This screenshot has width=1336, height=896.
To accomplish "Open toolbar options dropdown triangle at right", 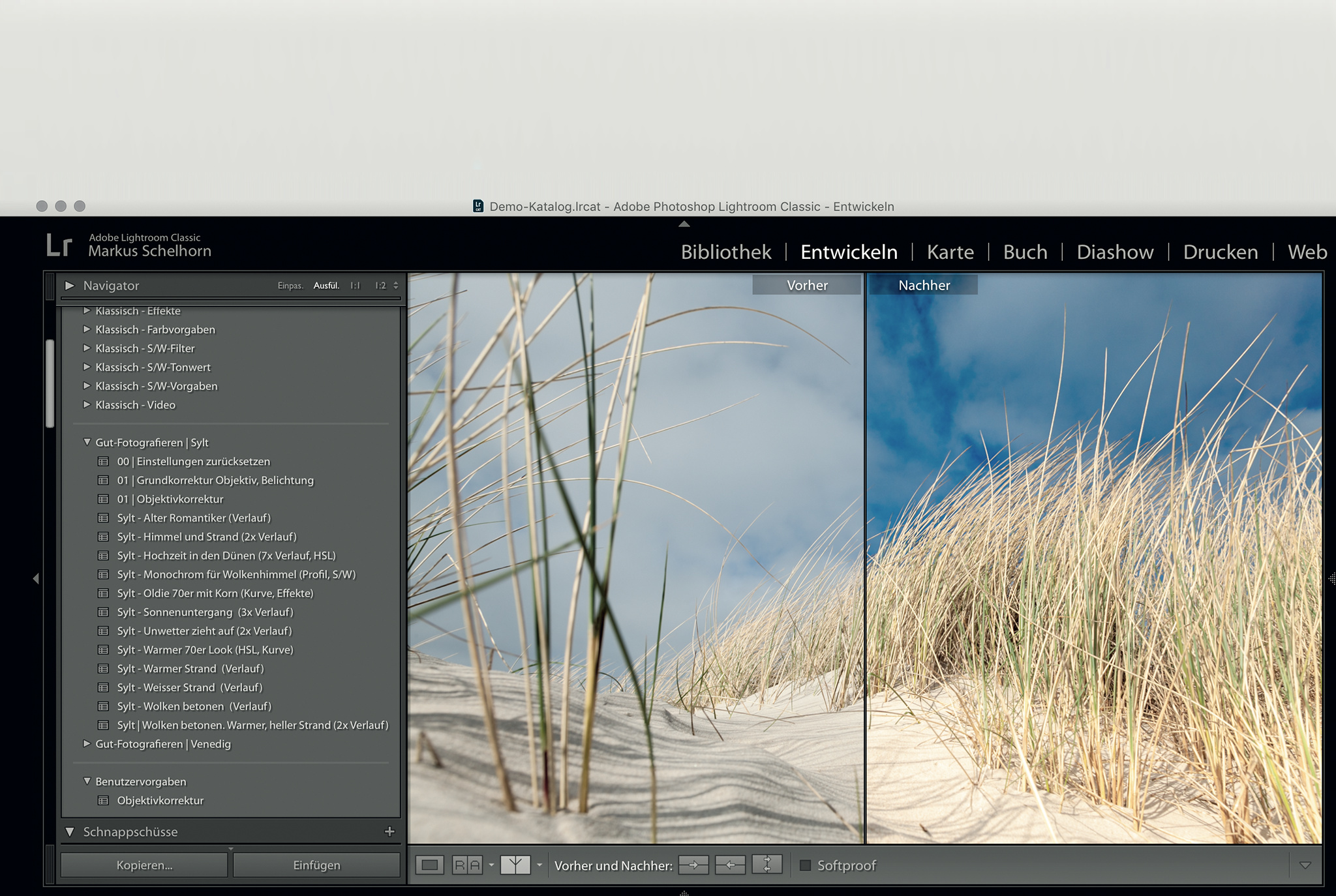I will click(x=1305, y=865).
